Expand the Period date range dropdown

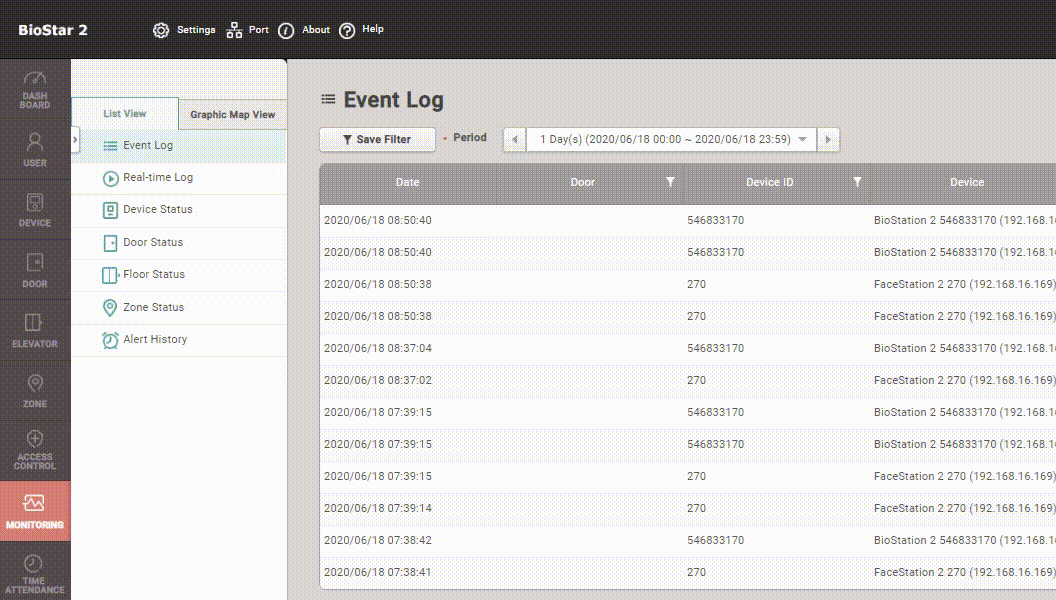(802, 140)
